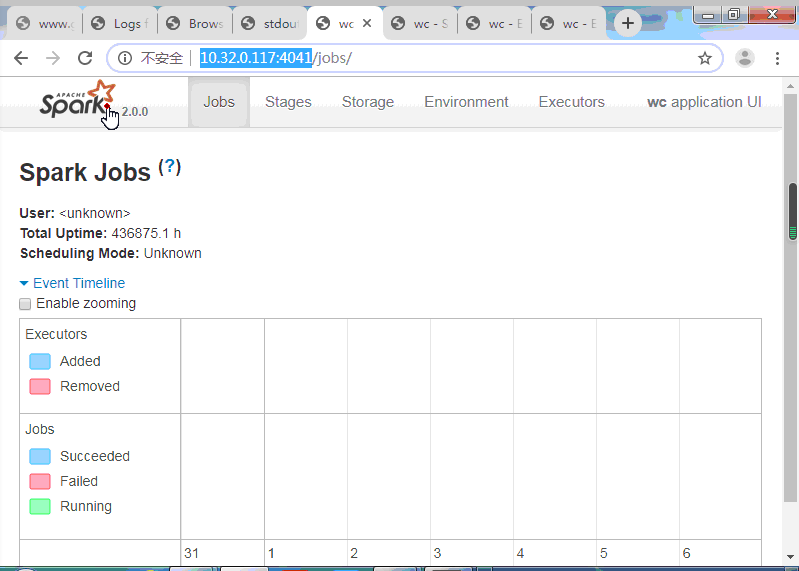Open the Chrome user profile icon

coord(745,59)
